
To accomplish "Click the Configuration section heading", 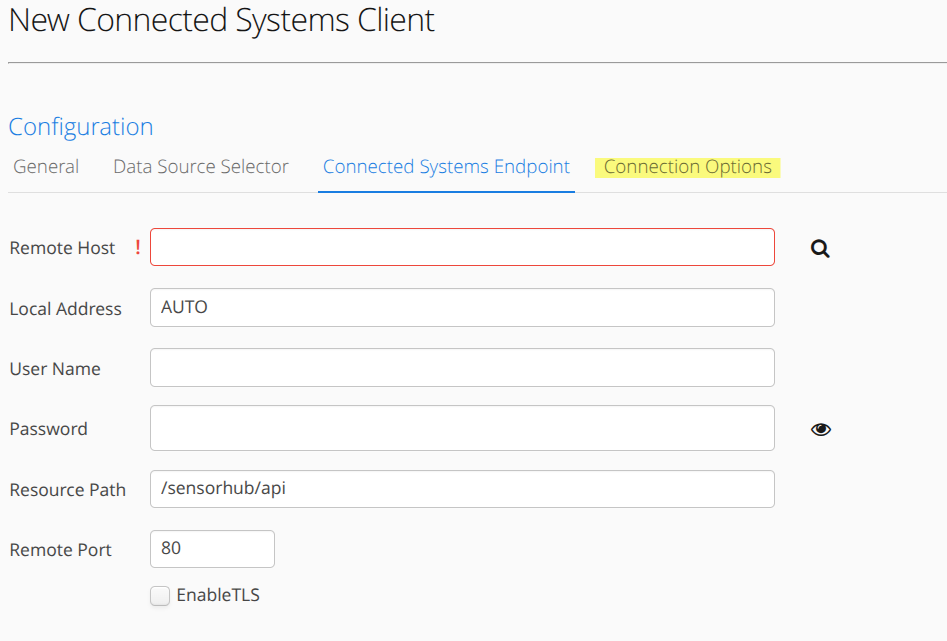I will pyautogui.click(x=81, y=127).
